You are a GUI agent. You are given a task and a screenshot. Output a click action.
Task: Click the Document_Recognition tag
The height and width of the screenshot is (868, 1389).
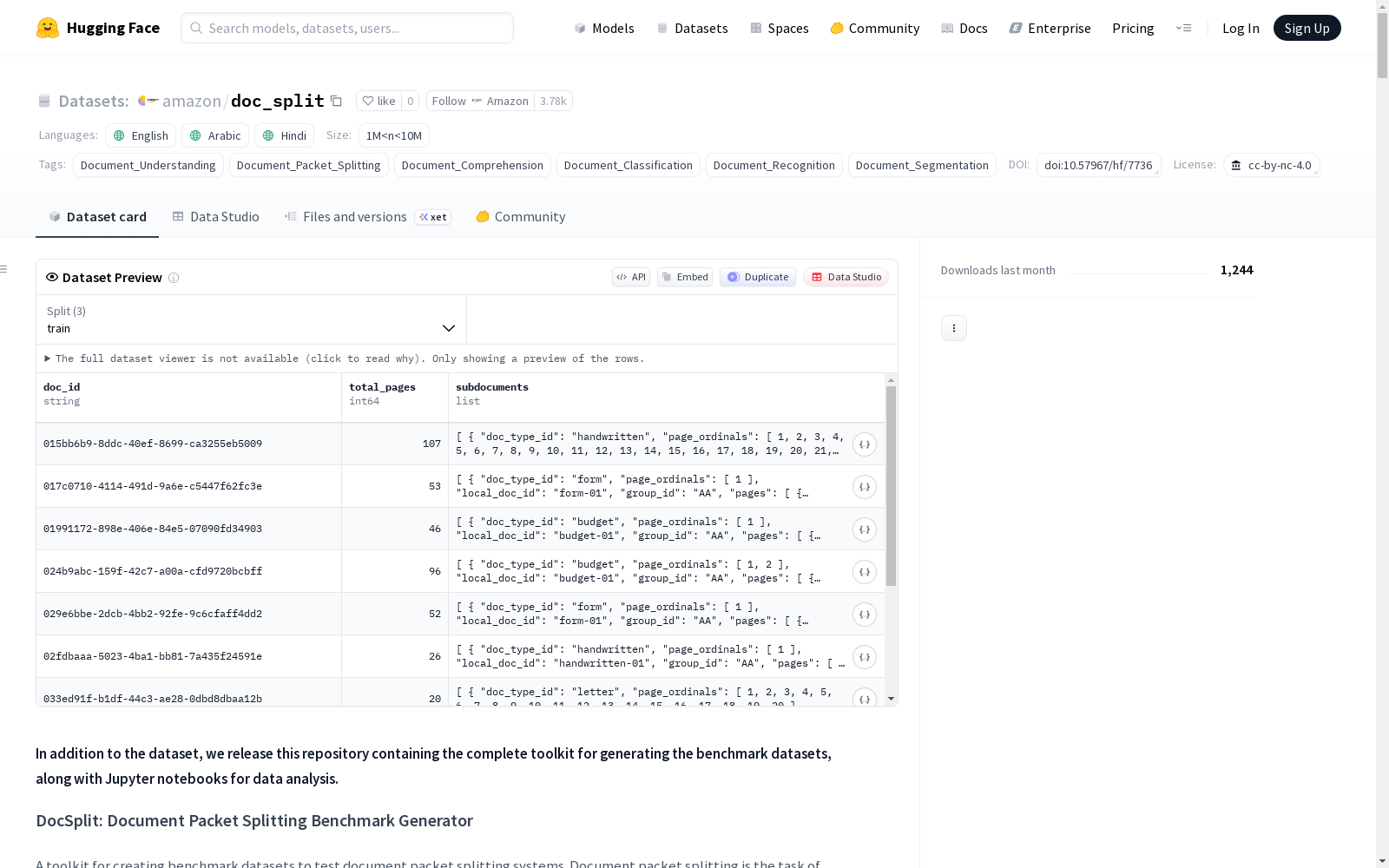(x=774, y=165)
